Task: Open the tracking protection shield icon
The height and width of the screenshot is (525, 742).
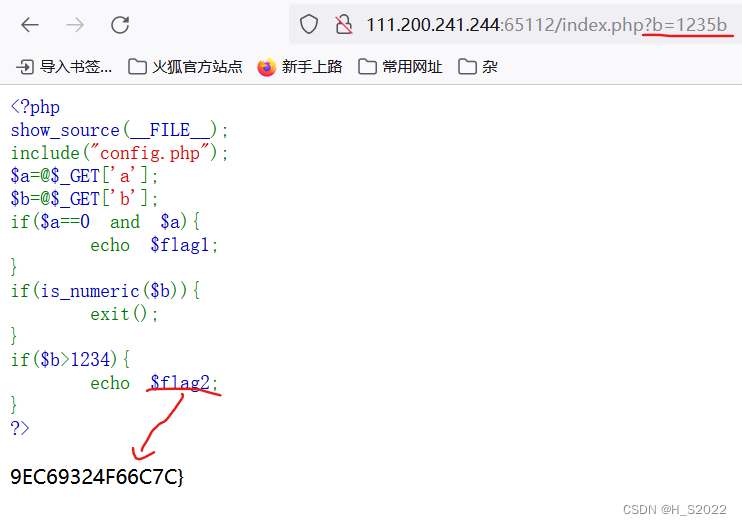Action: click(309, 24)
